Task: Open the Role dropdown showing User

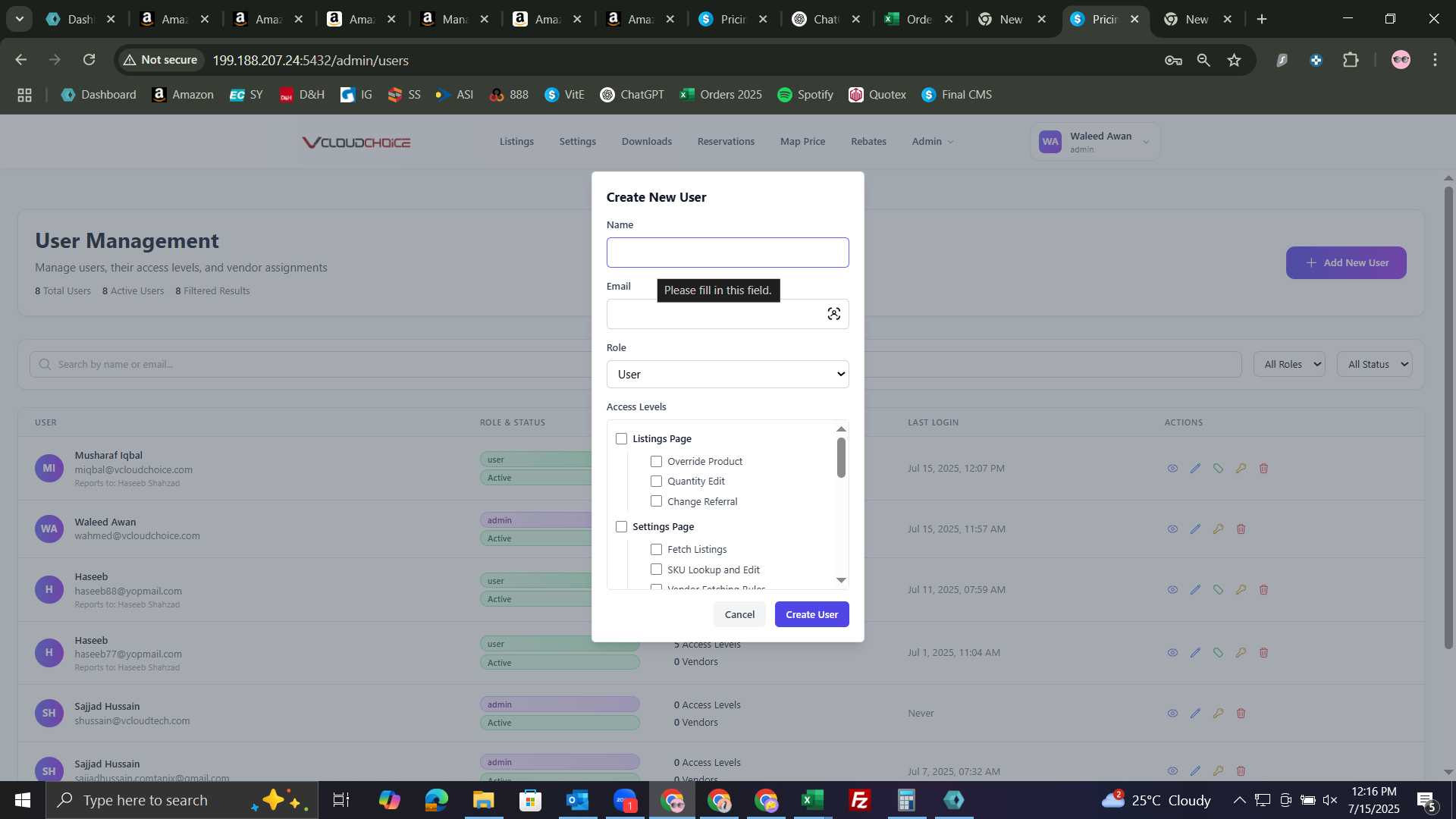Action: click(x=727, y=375)
